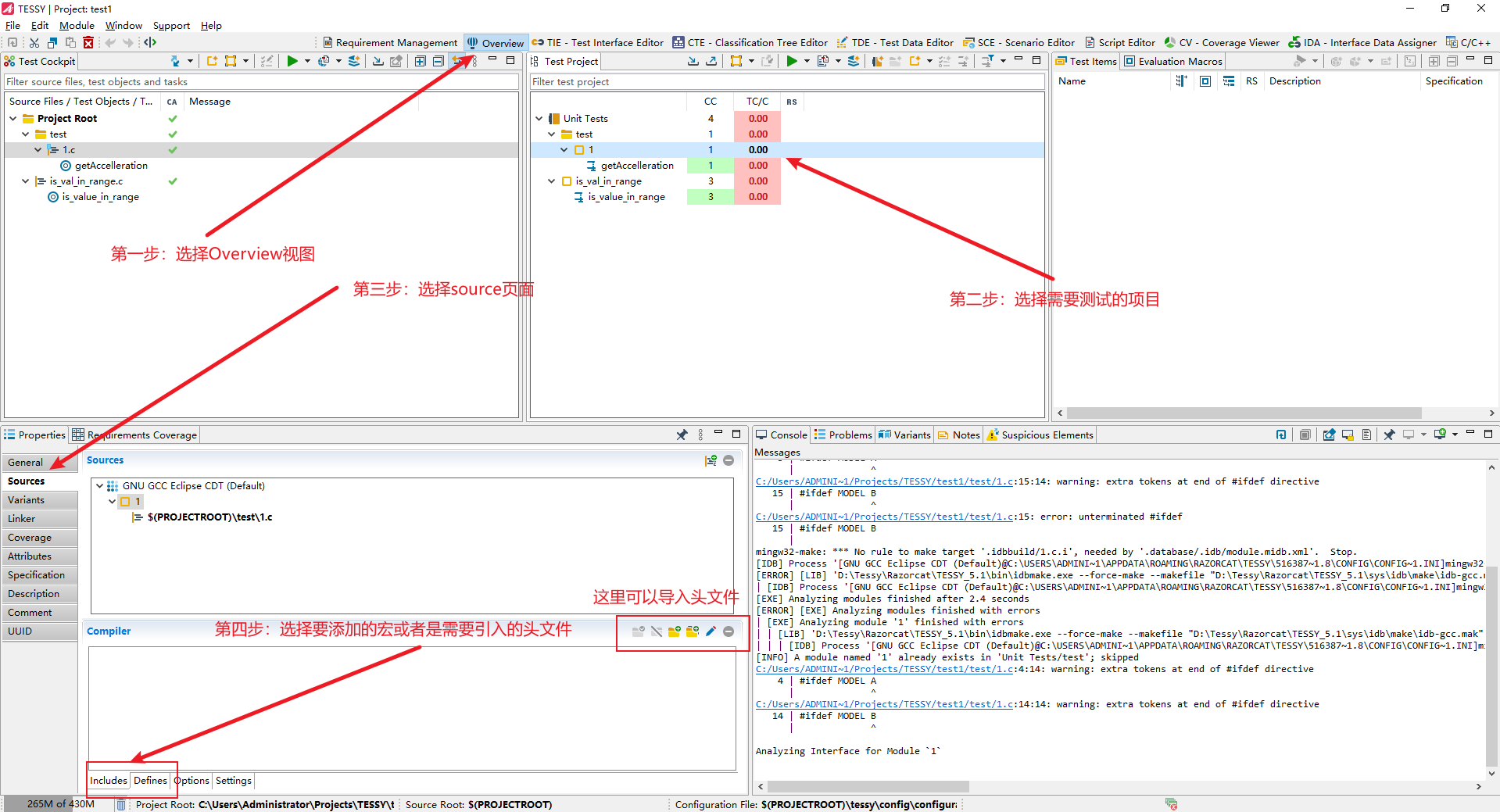Switch to the Problems tab
This screenshot has width=1500, height=812.
pos(843,435)
